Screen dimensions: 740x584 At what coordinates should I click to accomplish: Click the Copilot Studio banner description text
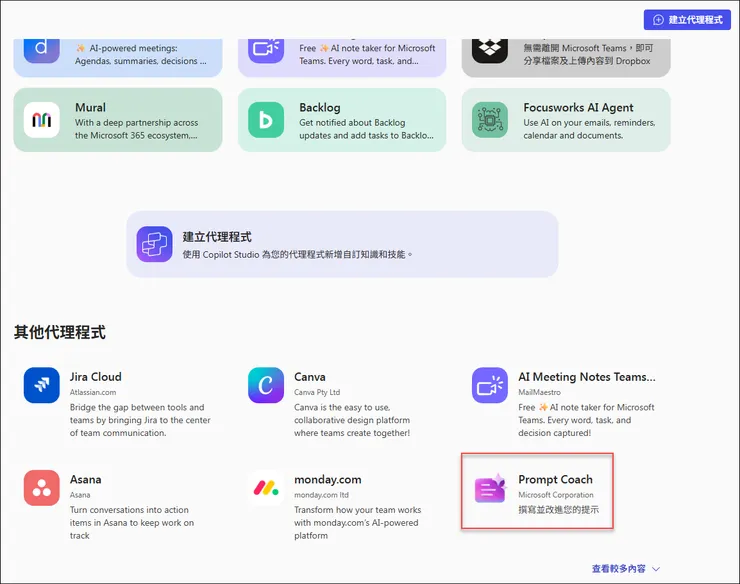click(297, 254)
